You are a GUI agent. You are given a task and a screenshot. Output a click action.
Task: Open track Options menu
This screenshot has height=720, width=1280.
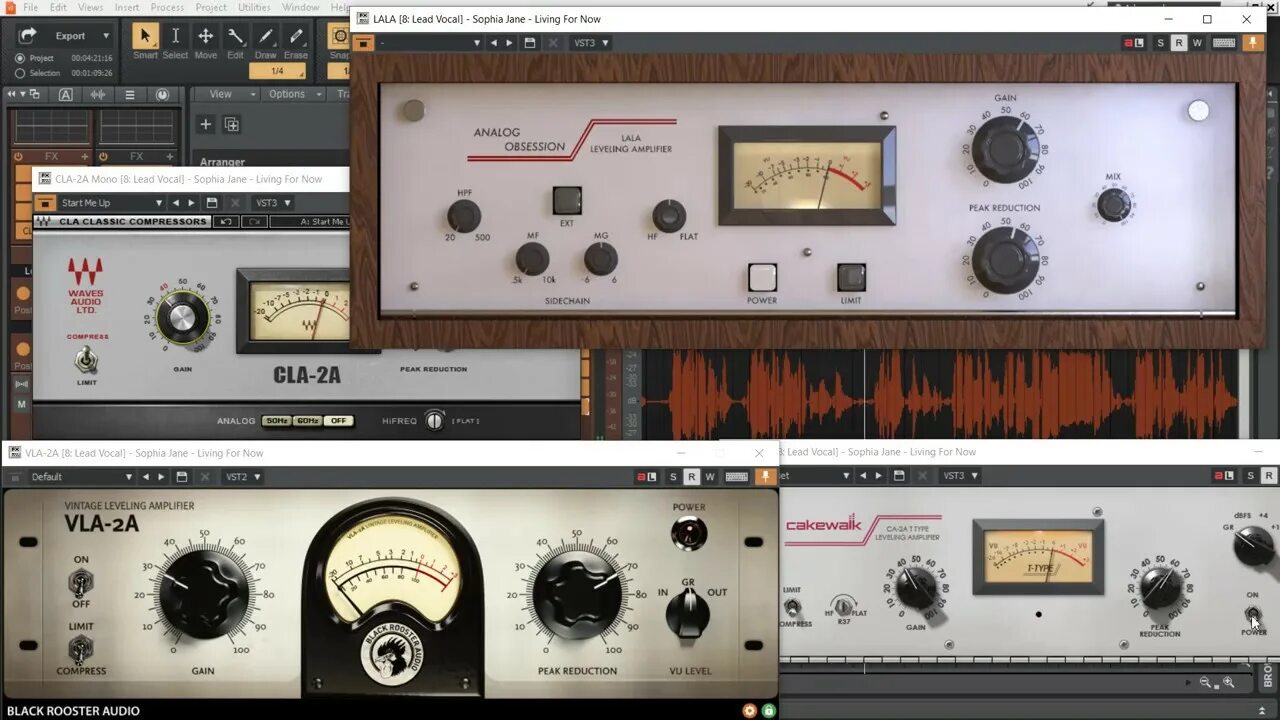pos(294,94)
